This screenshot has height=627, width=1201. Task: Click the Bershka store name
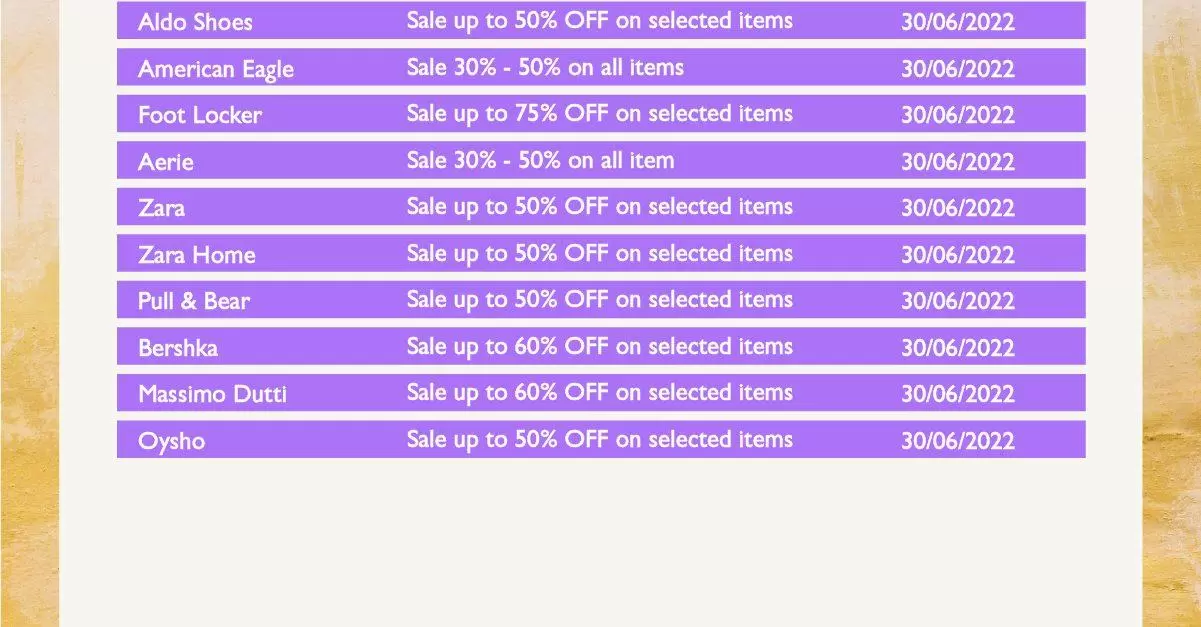(178, 348)
